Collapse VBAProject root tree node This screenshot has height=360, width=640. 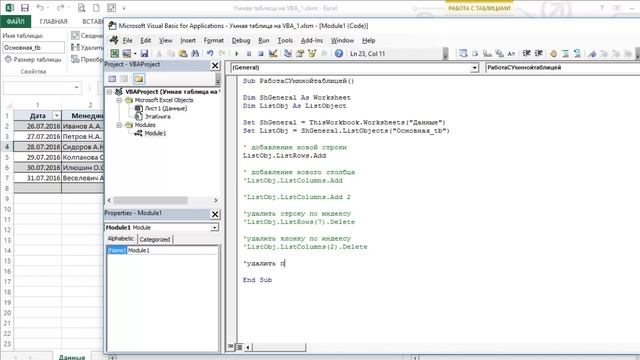click(x=109, y=92)
